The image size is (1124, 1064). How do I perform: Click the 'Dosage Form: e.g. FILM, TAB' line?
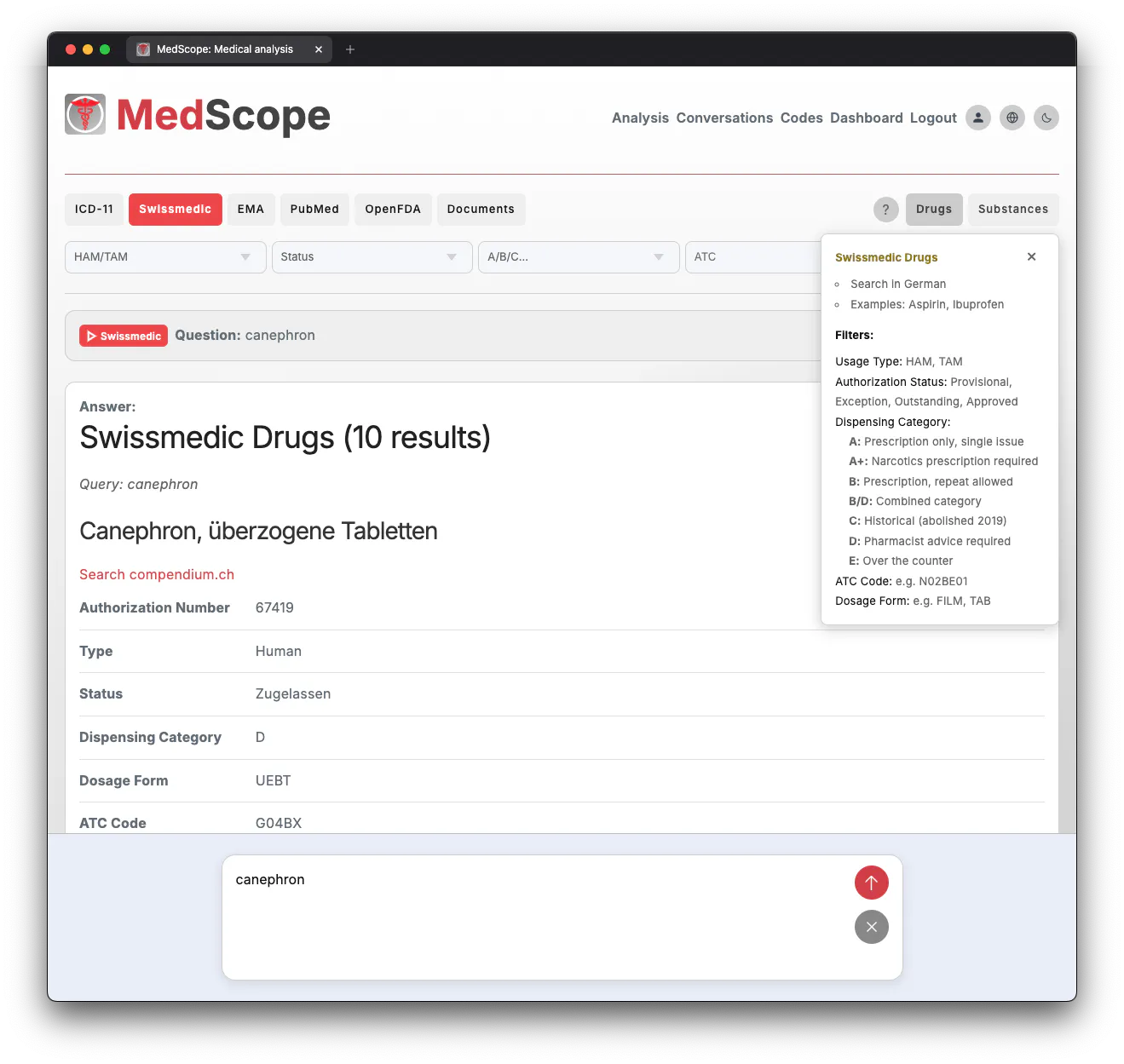point(913,601)
